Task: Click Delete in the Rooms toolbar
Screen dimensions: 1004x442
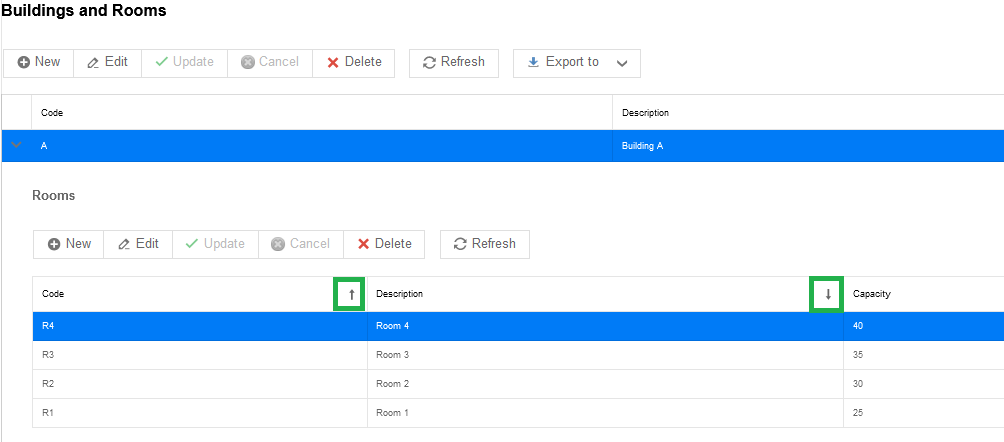Action: (x=384, y=244)
